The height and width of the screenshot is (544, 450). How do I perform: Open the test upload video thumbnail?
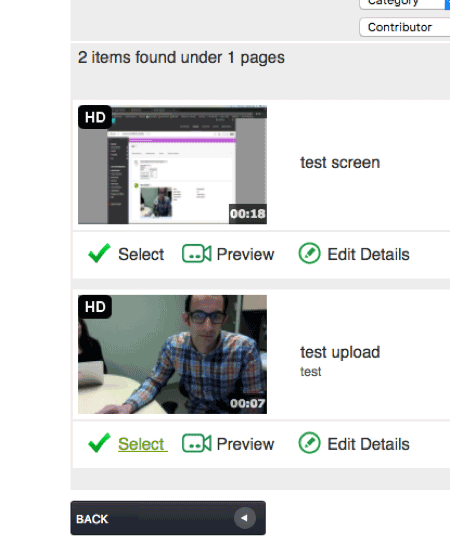(172, 355)
